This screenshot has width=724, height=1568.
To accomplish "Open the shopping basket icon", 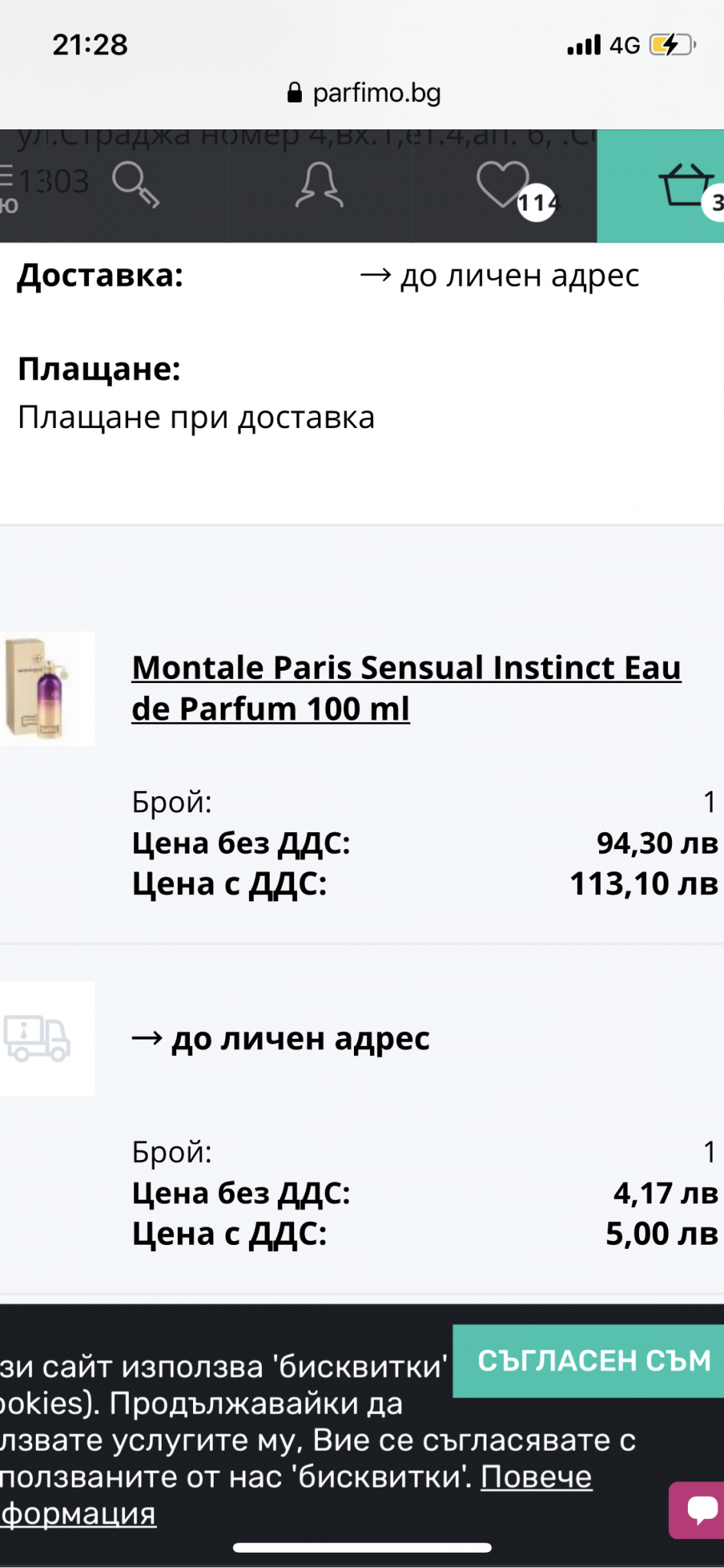I will 684,185.
